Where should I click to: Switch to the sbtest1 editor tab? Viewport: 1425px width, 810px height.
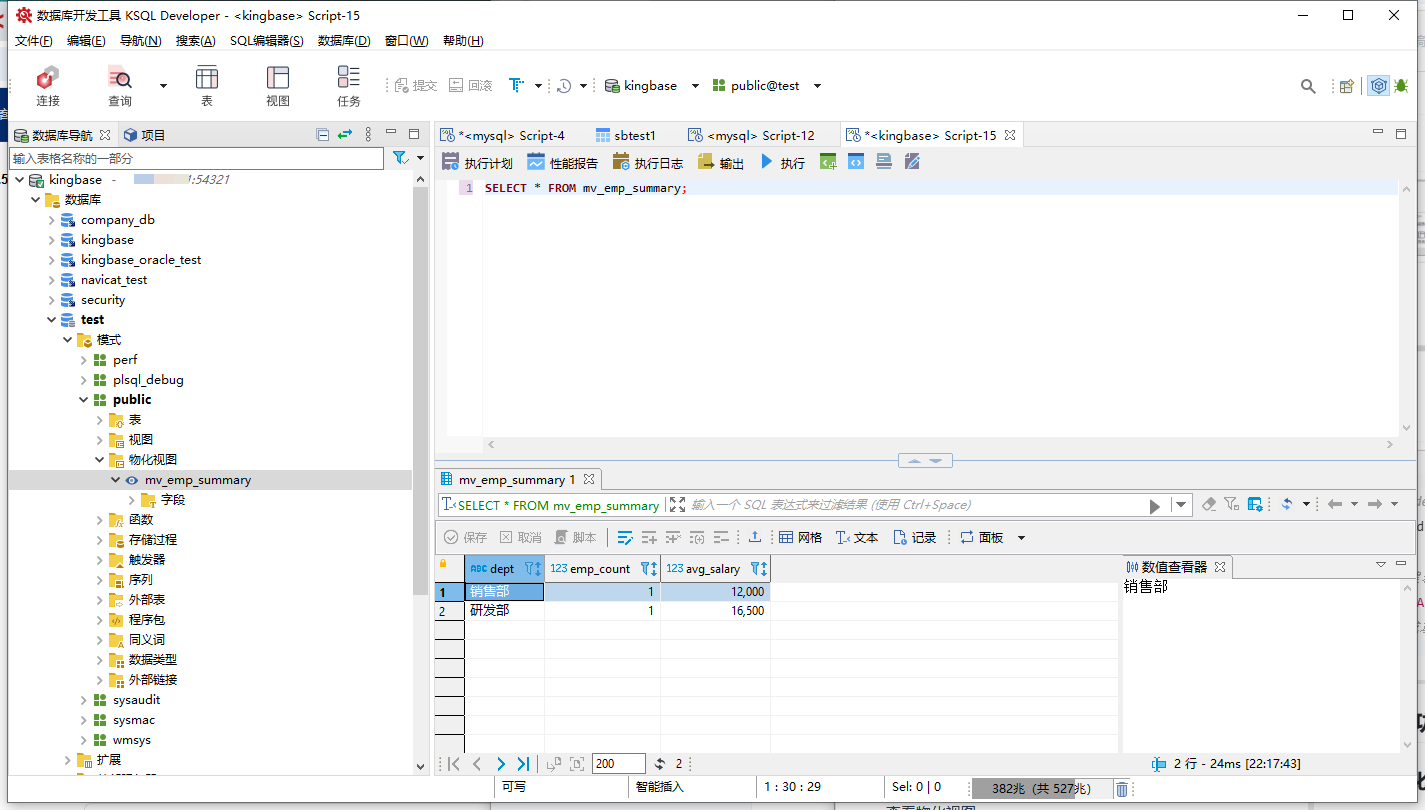(x=626, y=135)
